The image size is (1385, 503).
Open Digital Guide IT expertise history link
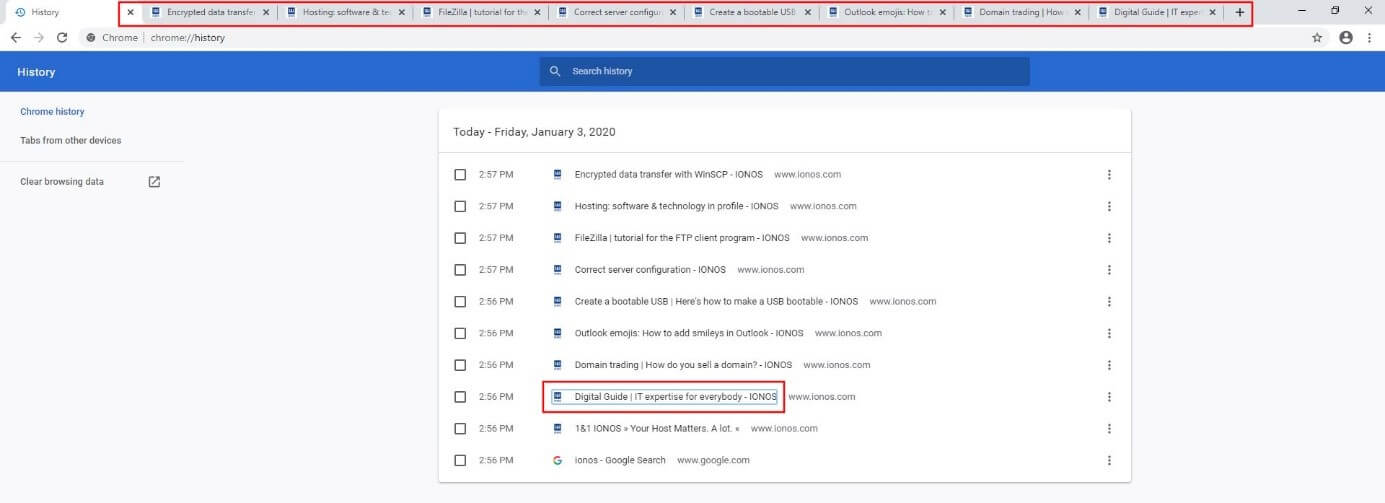point(675,397)
